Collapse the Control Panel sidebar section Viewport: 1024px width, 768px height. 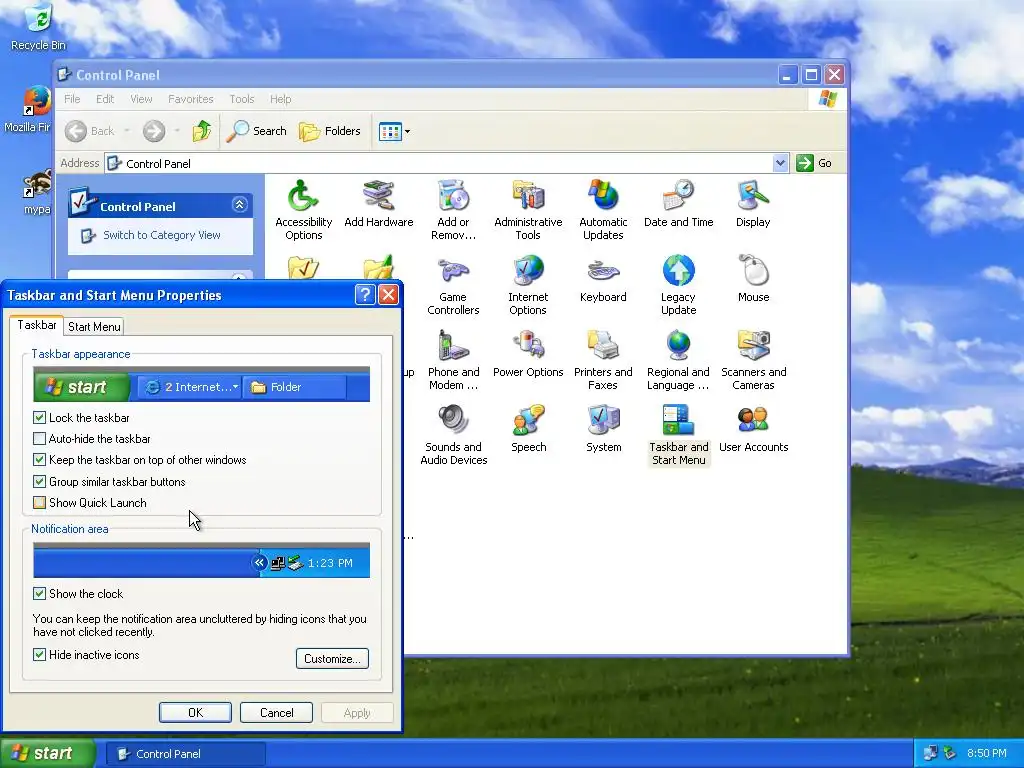click(240, 205)
